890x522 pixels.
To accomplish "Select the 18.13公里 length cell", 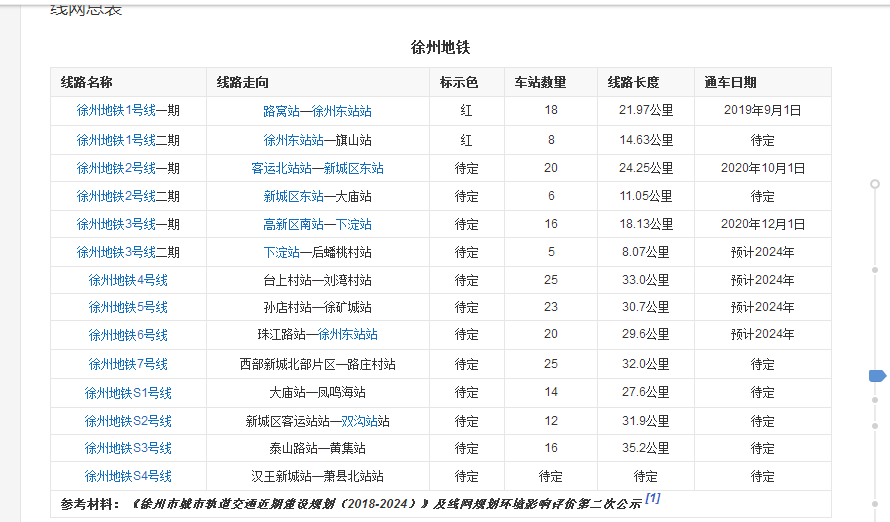I will coord(646,224).
